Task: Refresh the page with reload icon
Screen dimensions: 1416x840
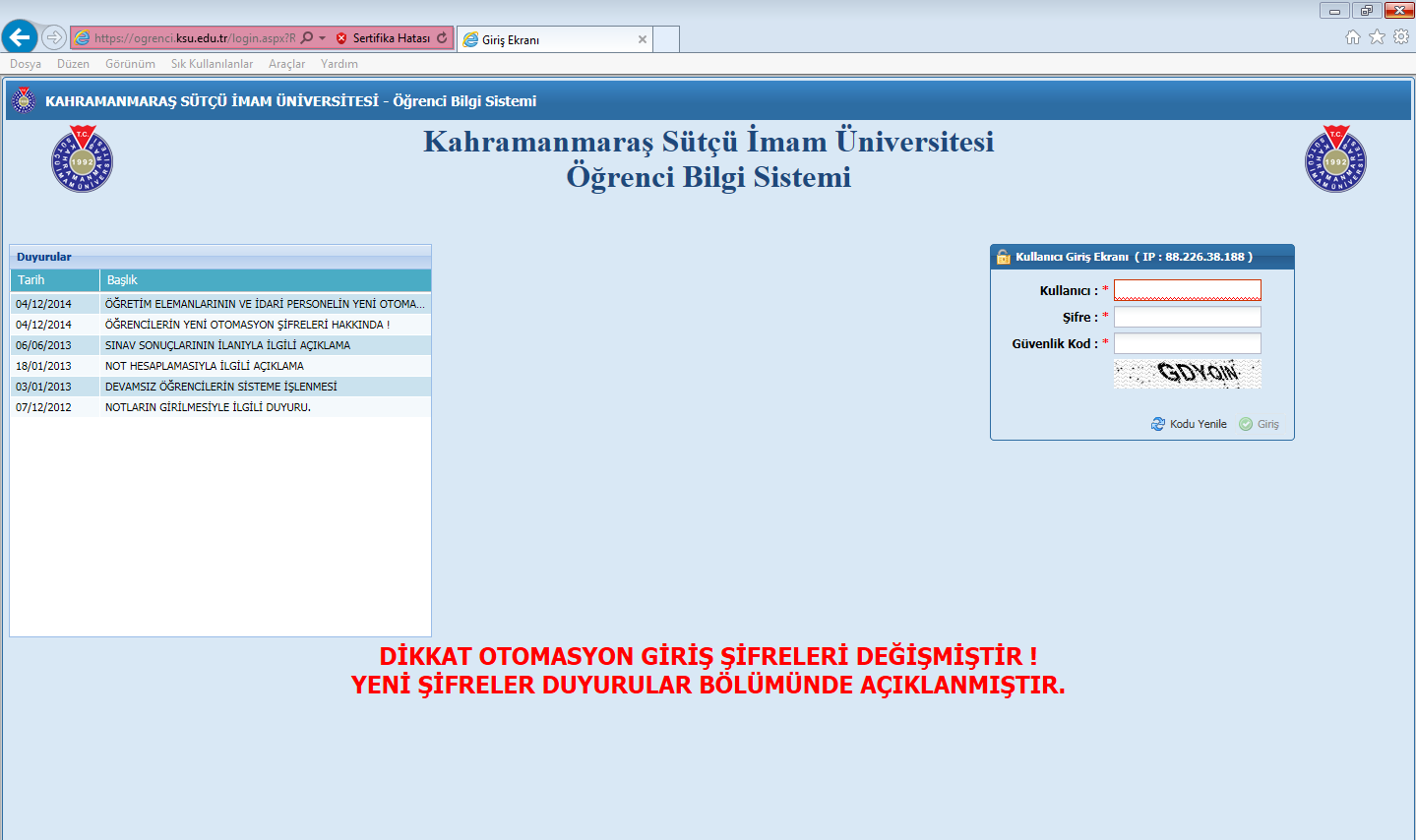Action: (x=443, y=38)
